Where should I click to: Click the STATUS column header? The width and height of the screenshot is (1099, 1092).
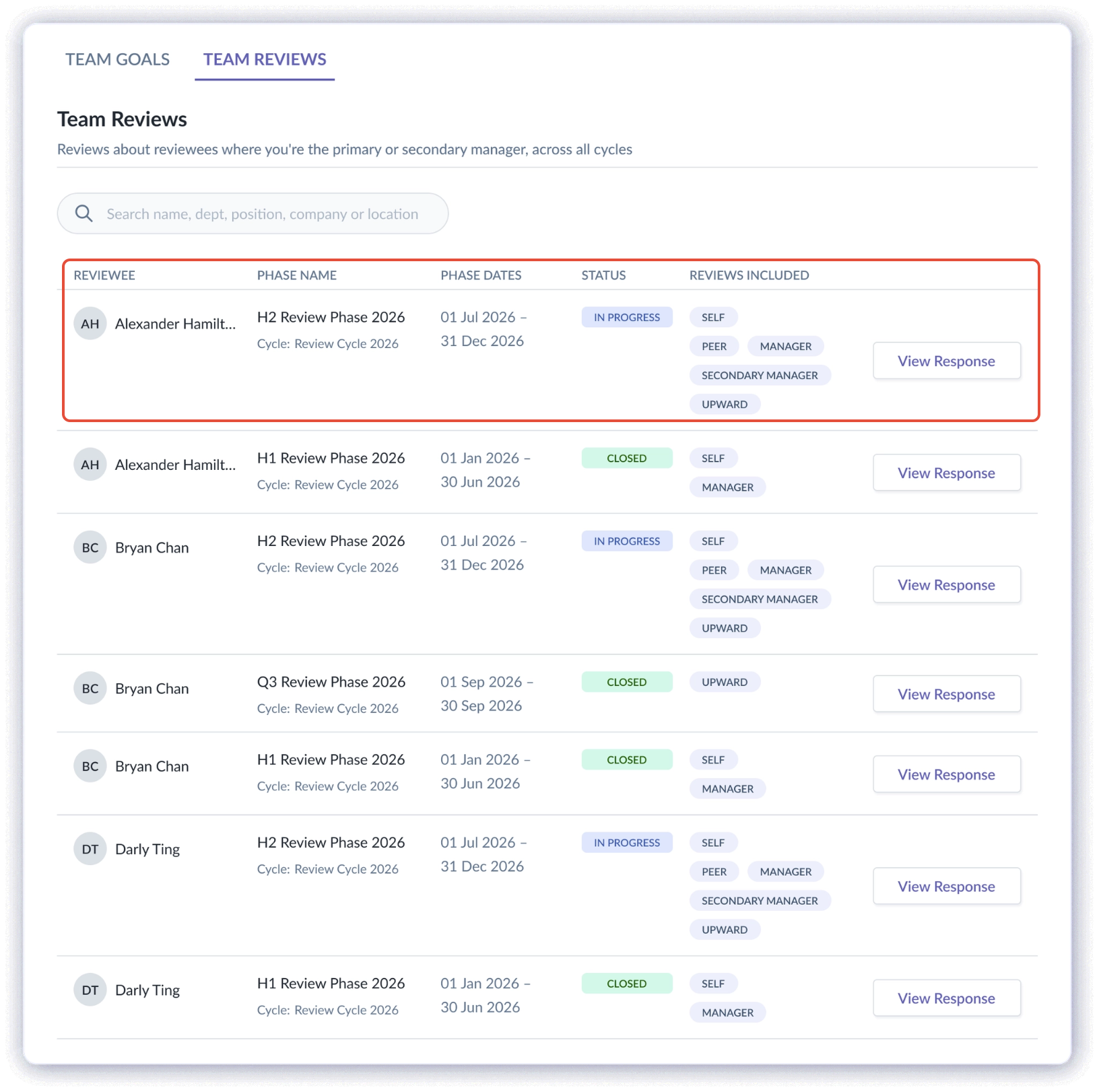tap(603, 275)
